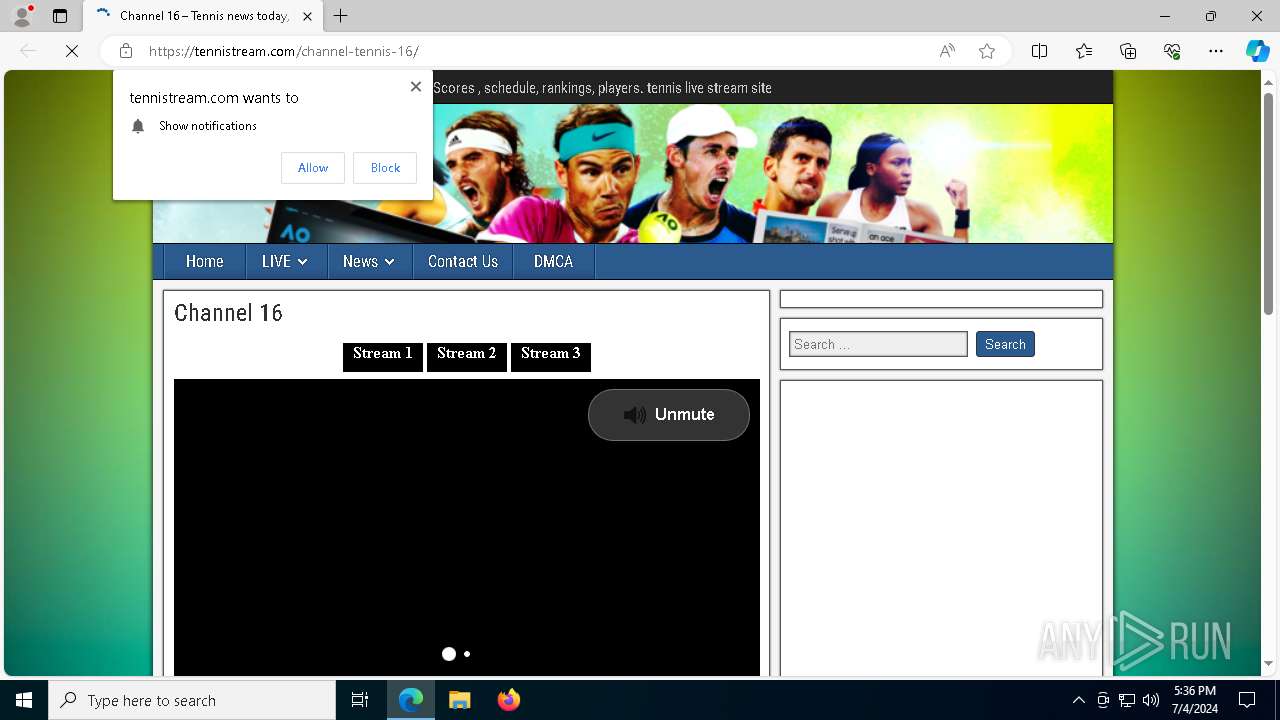Go to the Home menu item
Image resolution: width=1280 pixels, height=720 pixels.
(x=205, y=261)
